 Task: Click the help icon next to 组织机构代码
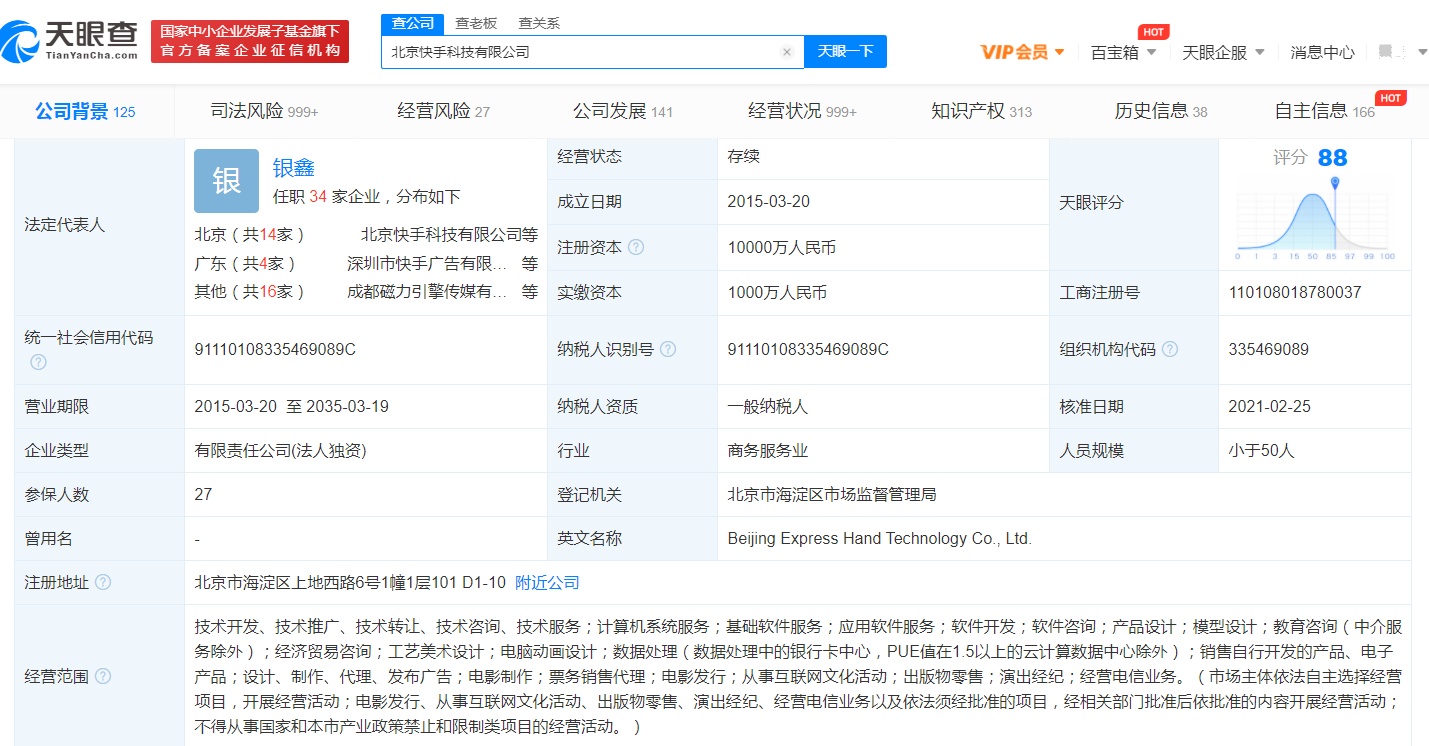(1170, 349)
